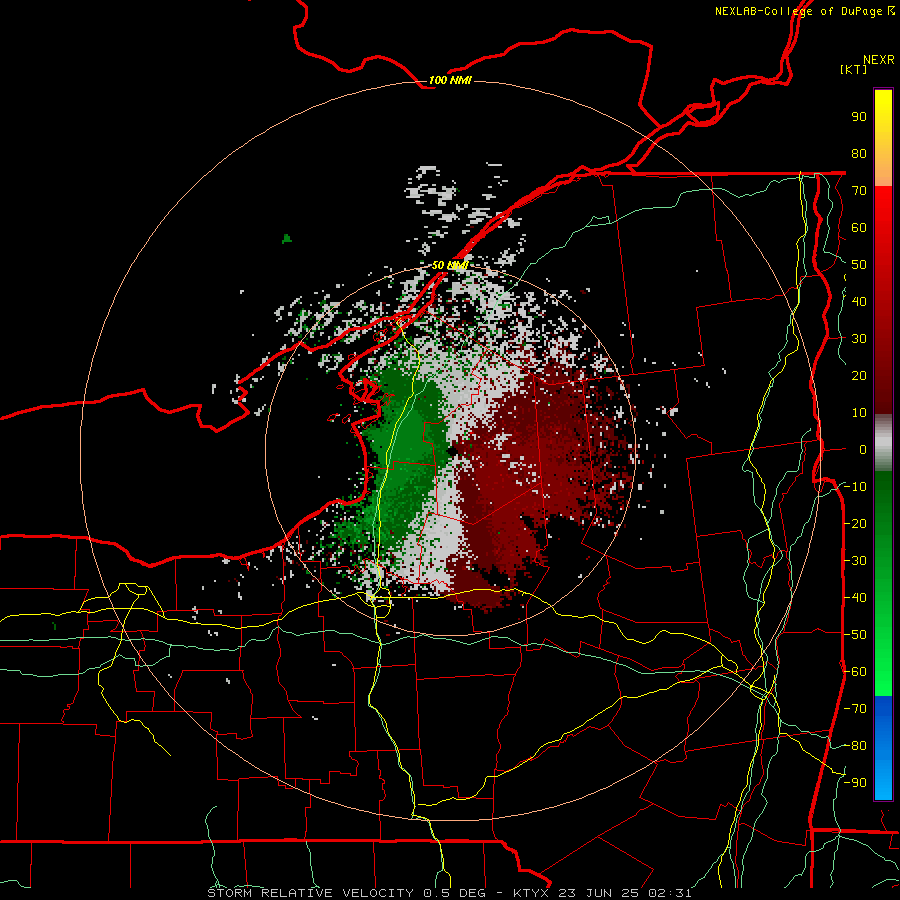Image resolution: width=900 pixels, height=900 pixels.
Task: Click the -10 scale value
Action: pos(855,487)
